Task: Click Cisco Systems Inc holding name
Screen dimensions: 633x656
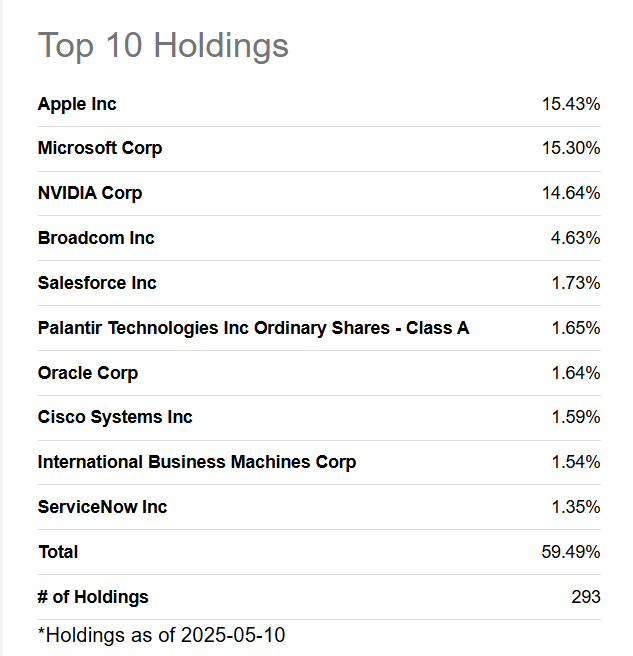Action: (115, 417)
